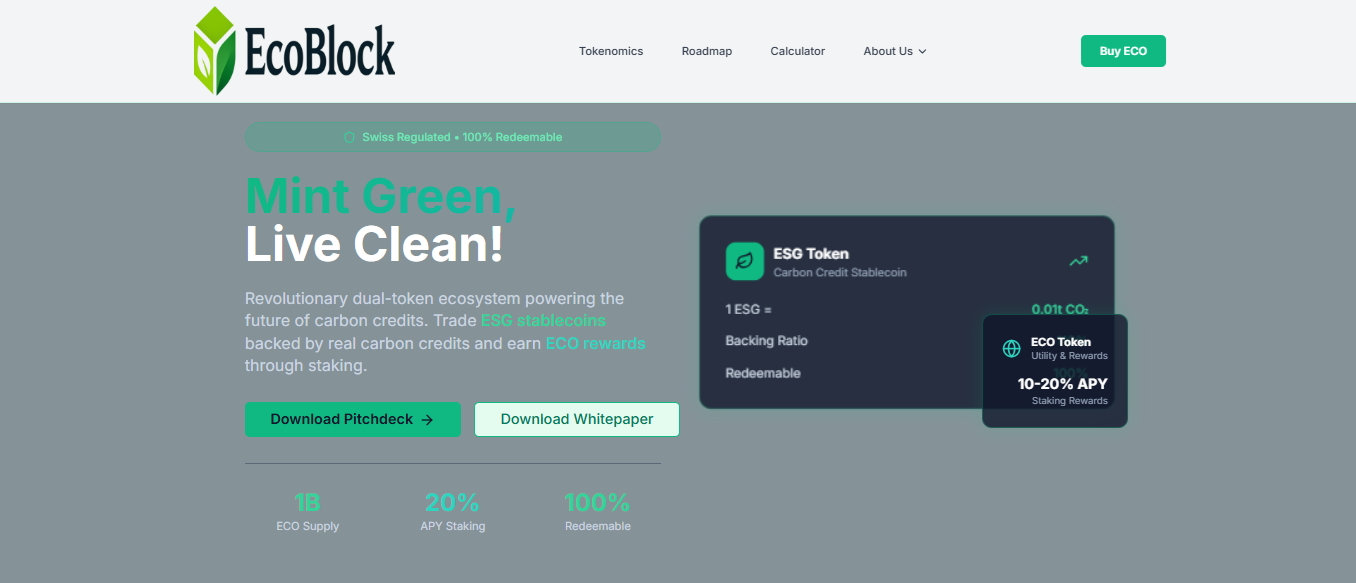Click the arrow icon in Download Pitchdeck

coord(427,420)
